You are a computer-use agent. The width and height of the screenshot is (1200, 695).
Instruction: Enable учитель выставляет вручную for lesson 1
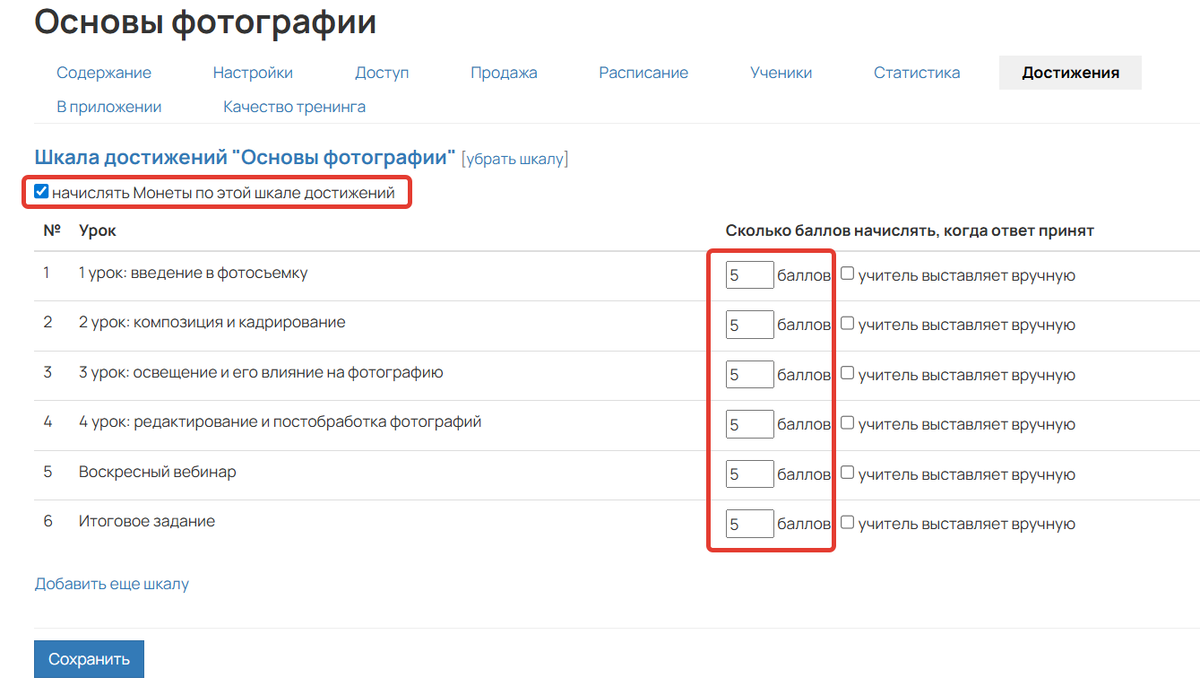click(845, 275)
